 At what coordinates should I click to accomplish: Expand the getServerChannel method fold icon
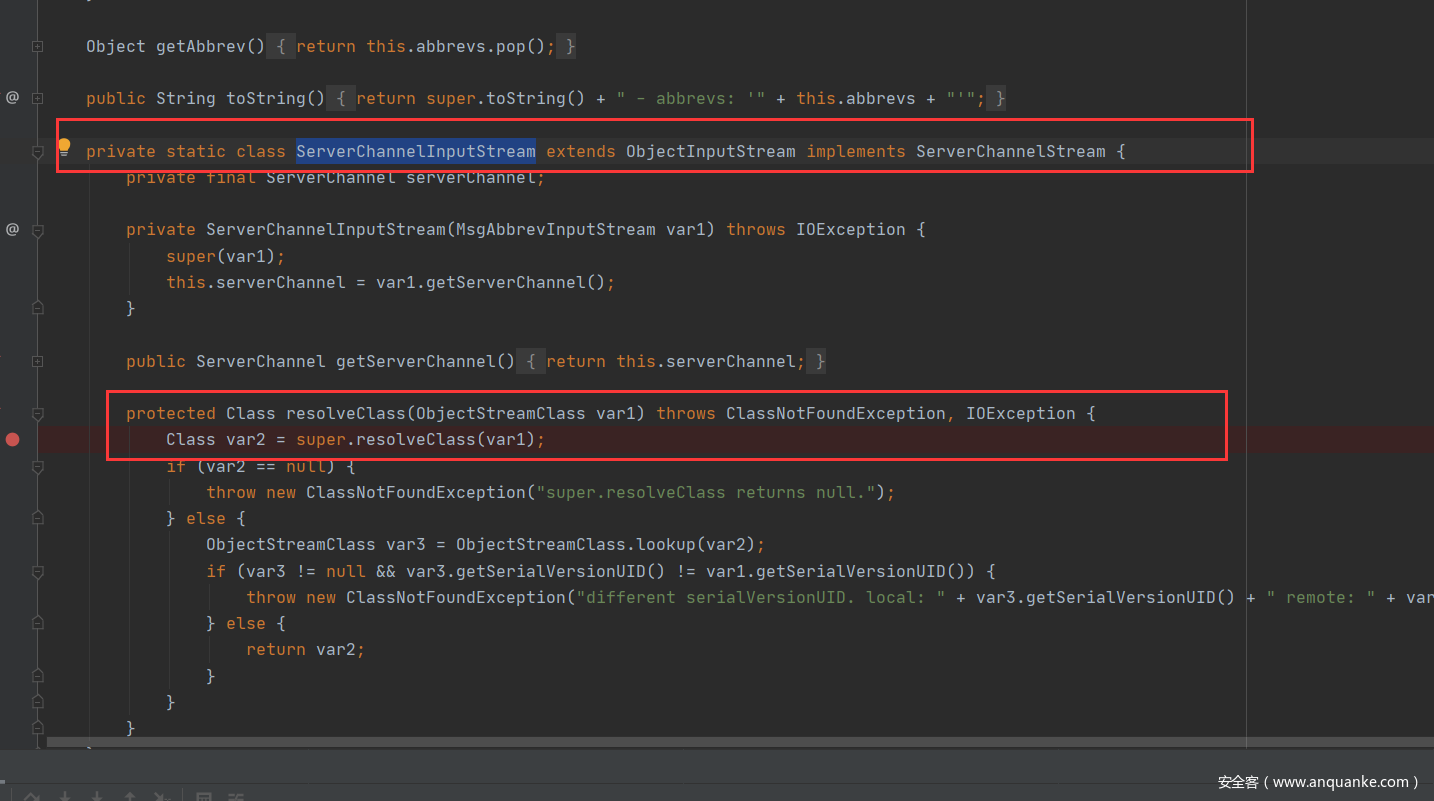click(37, 361)
